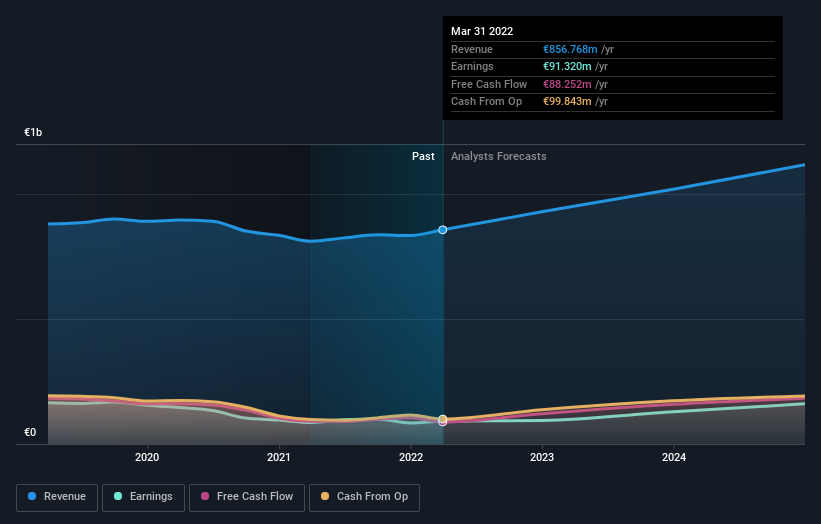Click the €0 y-axis label

[x=30, y=432]
